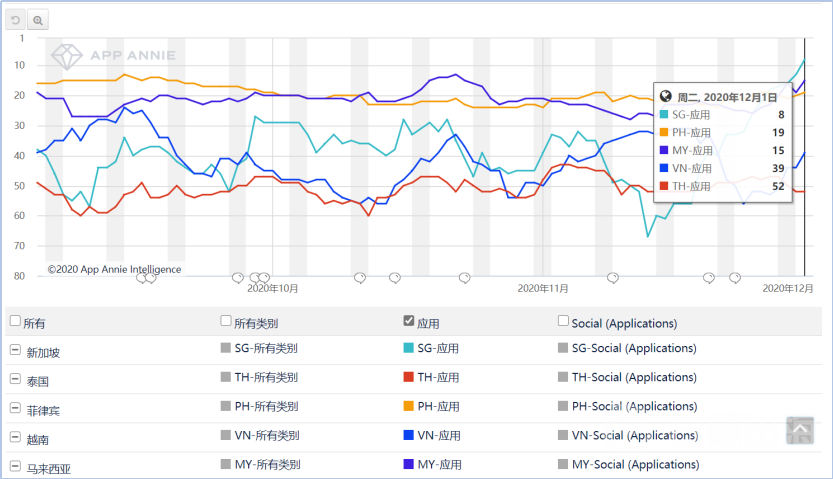Check the 所有 checkbox
The image size is (833, 479).
(15, 321)
